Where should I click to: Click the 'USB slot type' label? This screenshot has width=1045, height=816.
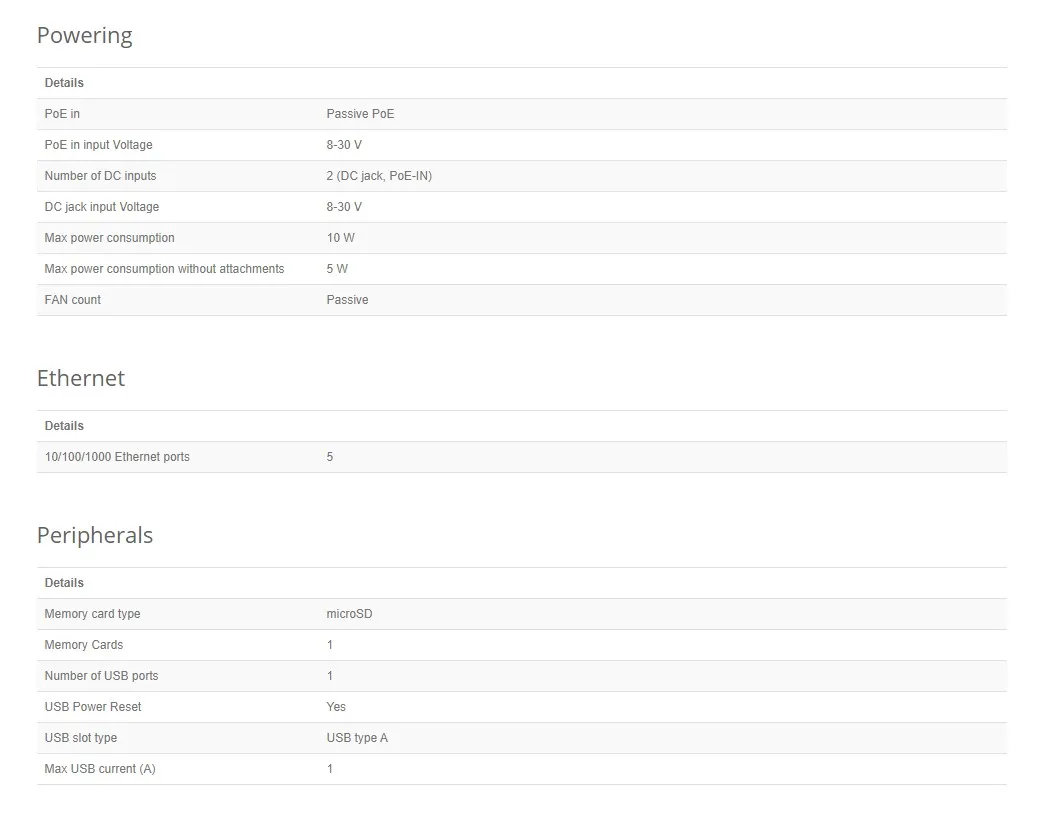point(81,738)
